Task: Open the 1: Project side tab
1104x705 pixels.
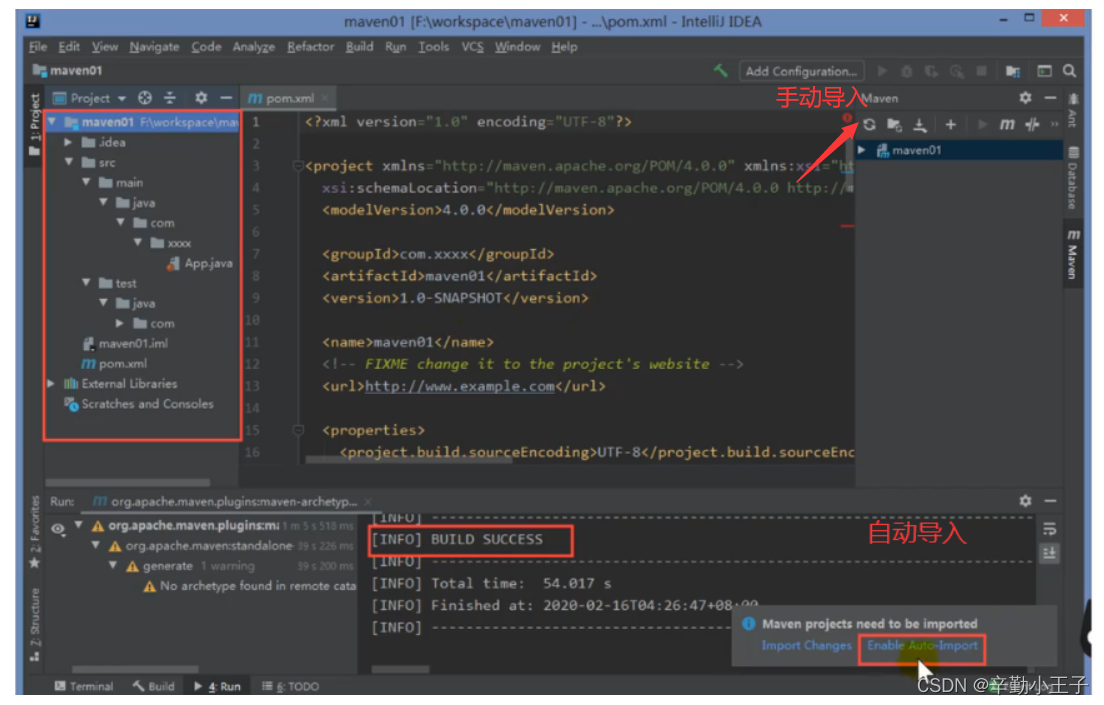Action: pyautogui.click(x=34, y=124)
